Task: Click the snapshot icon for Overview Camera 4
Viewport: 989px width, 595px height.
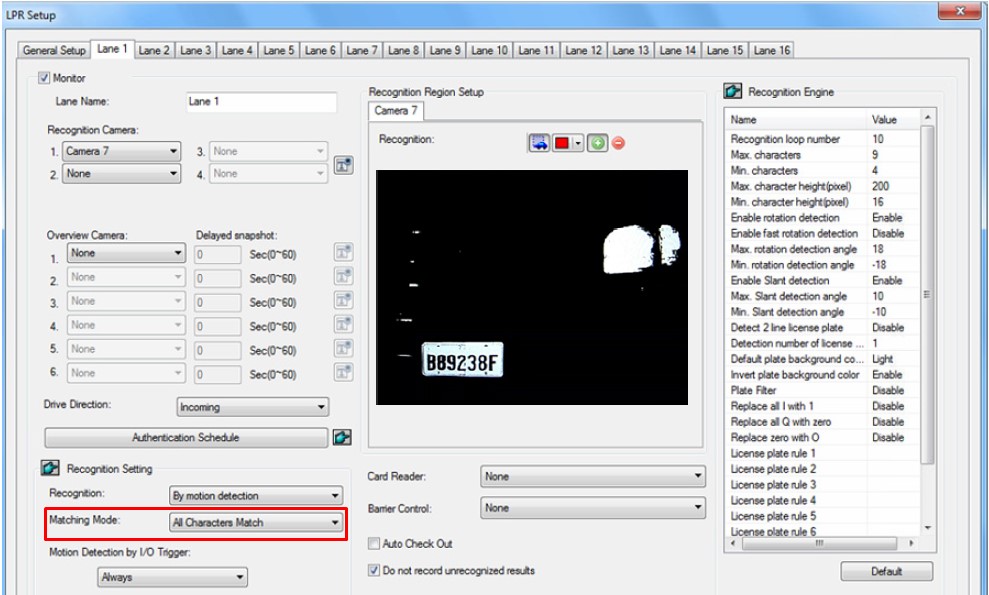Action: (x=343, y=324)
